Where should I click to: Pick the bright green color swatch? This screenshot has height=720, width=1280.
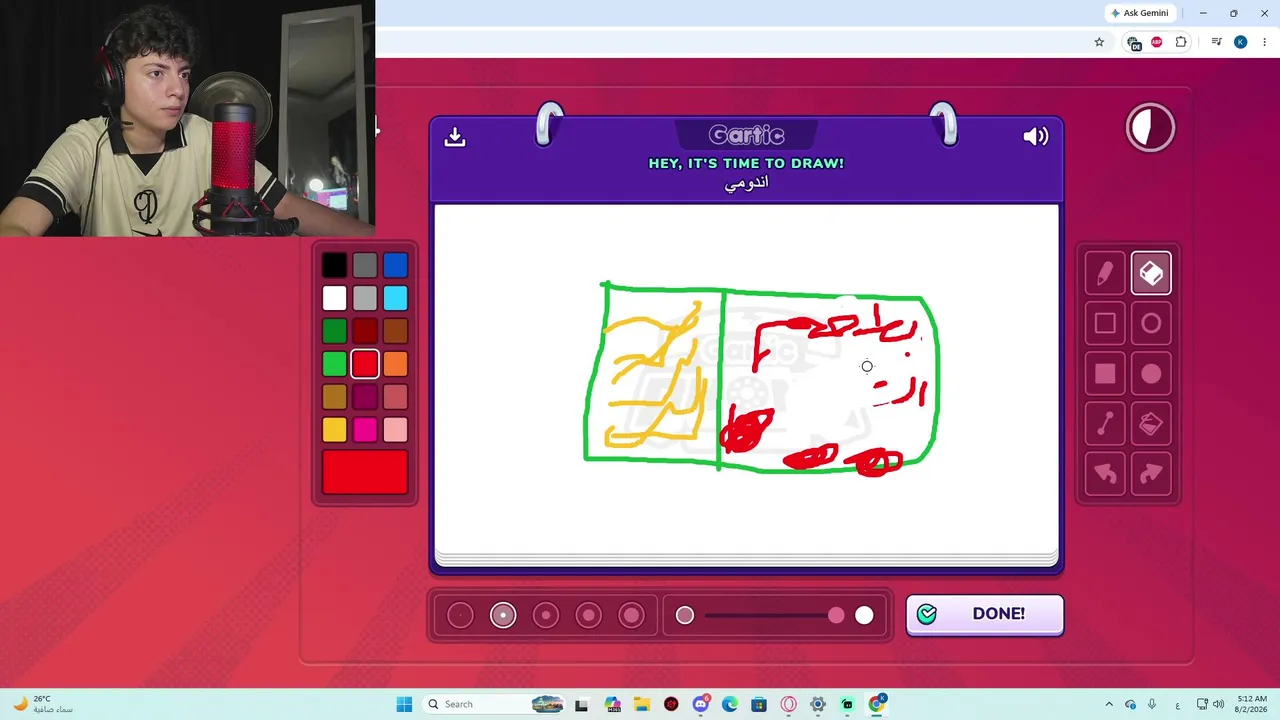coord(335,364)
